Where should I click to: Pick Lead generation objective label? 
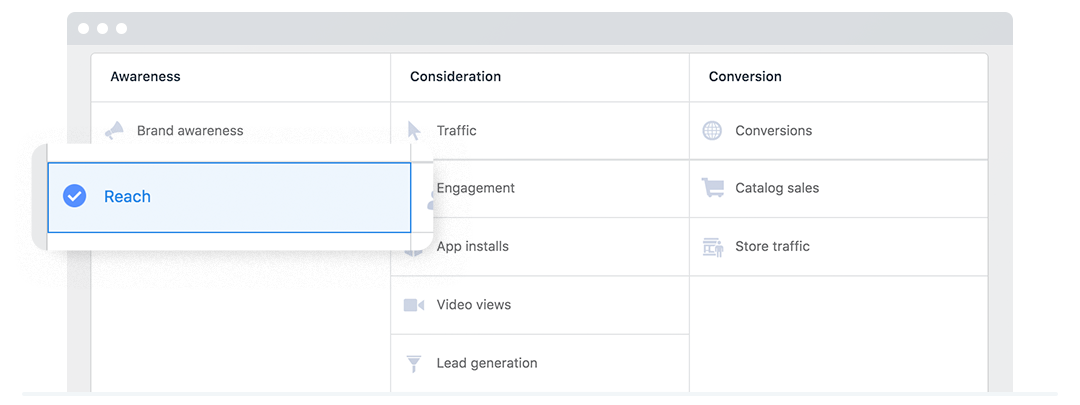click(487, 363)
